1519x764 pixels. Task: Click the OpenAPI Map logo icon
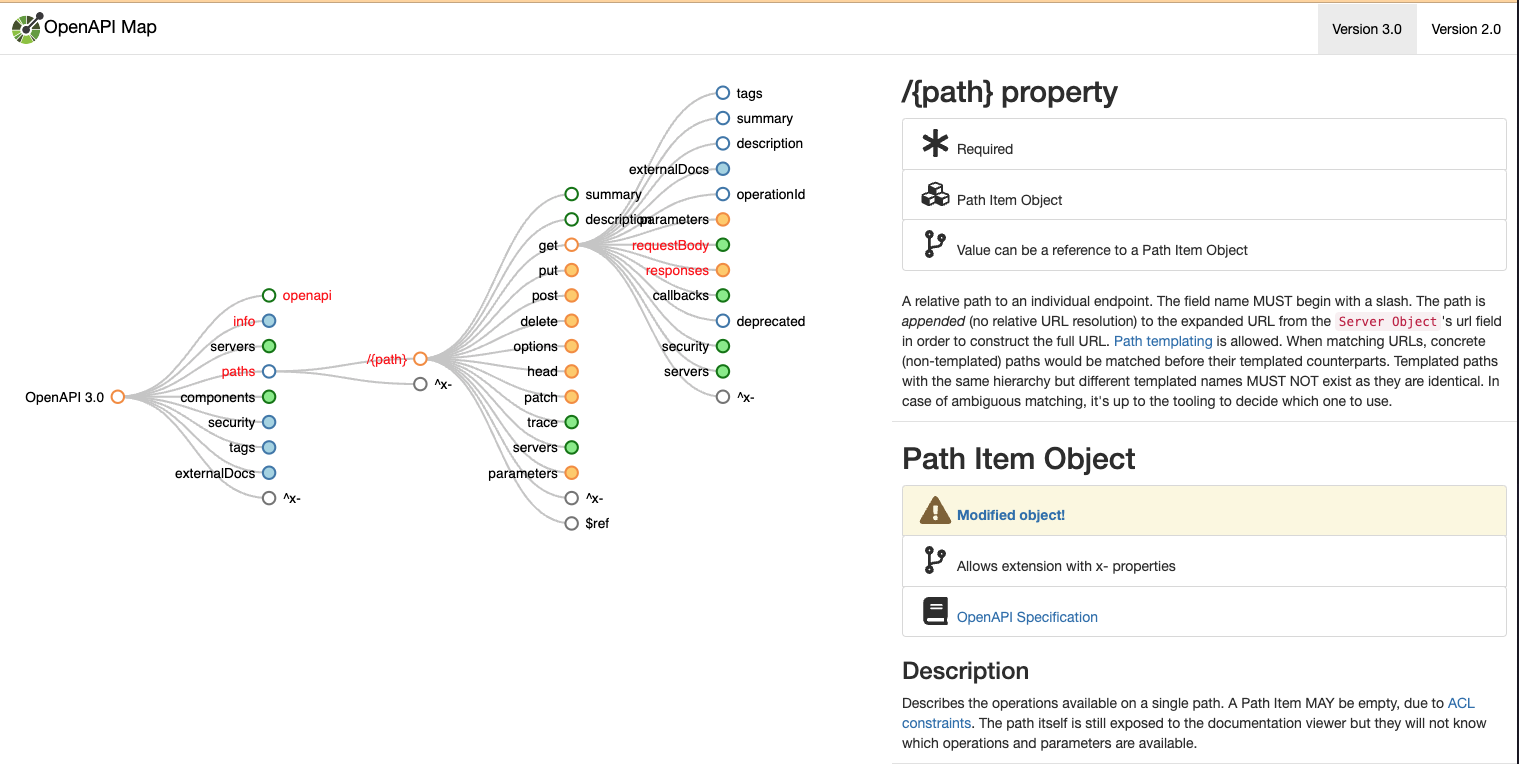tap(27, 28)
